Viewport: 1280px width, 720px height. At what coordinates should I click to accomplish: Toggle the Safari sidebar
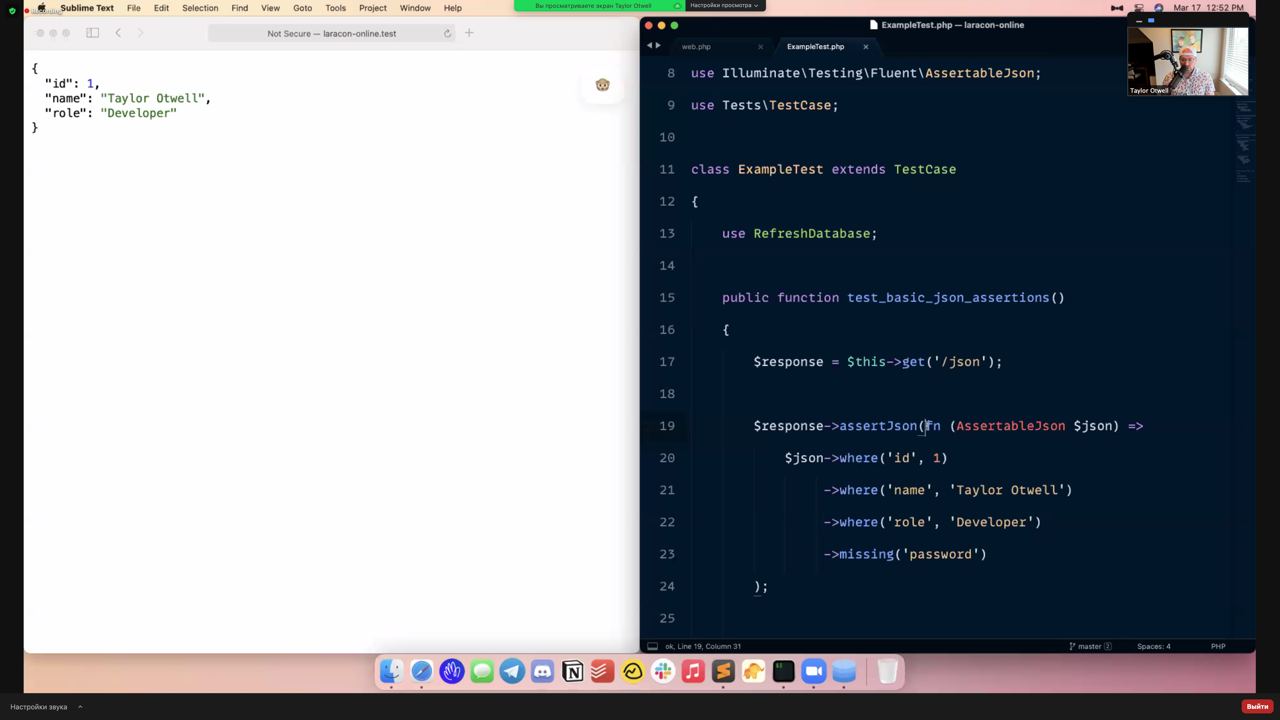click(92, 33)
